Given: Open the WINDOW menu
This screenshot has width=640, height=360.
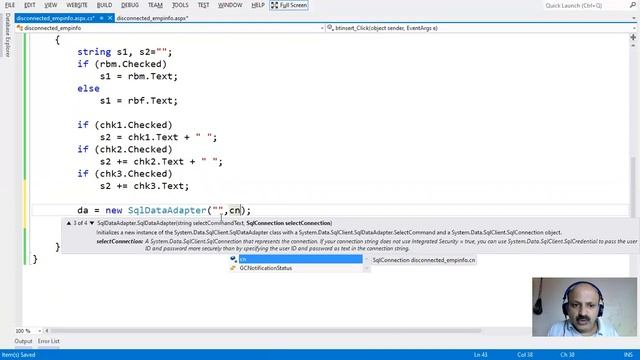Looking at the screenshot, I should click(230, 5).
